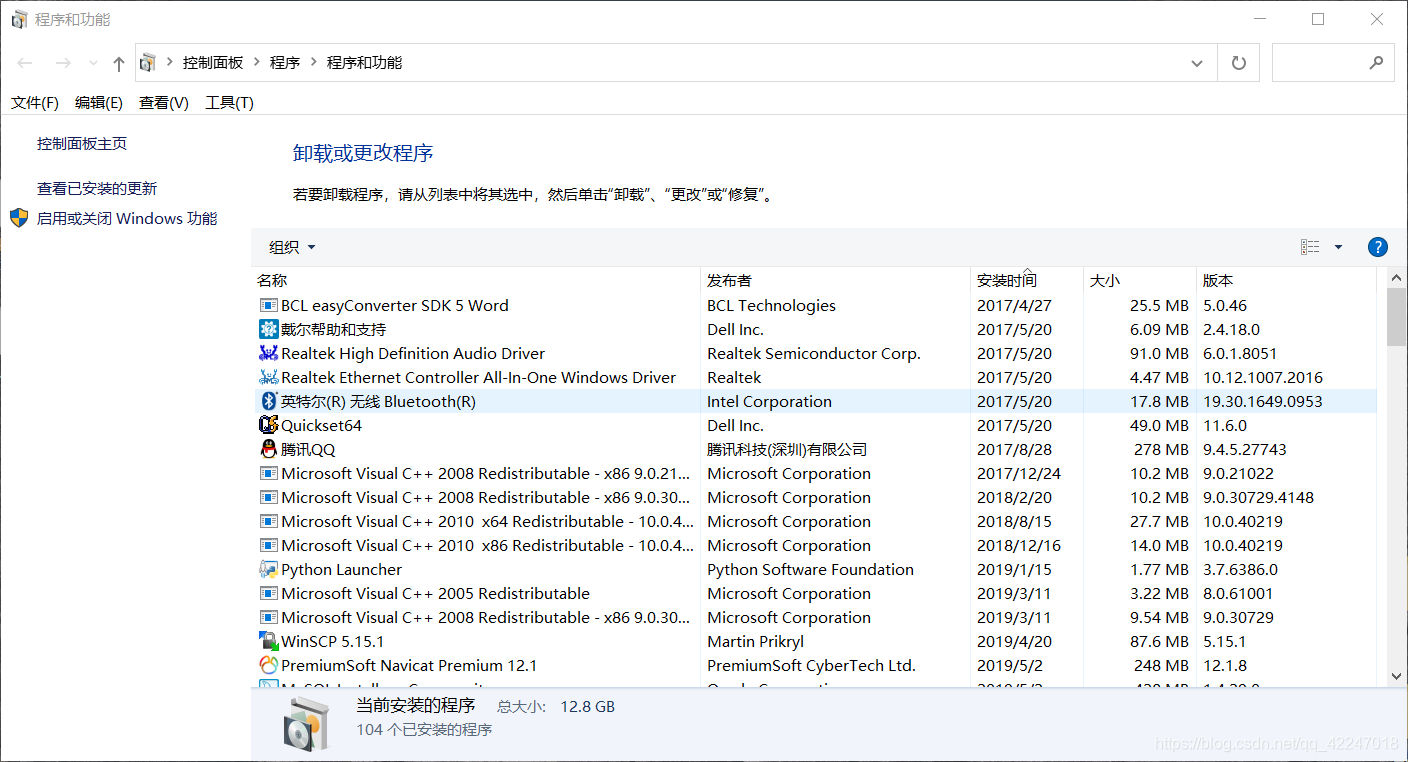Screen dimensions: 1408x762
Task: Click the Intel wireless Bluetooth icon
Action: pos(268,402)
